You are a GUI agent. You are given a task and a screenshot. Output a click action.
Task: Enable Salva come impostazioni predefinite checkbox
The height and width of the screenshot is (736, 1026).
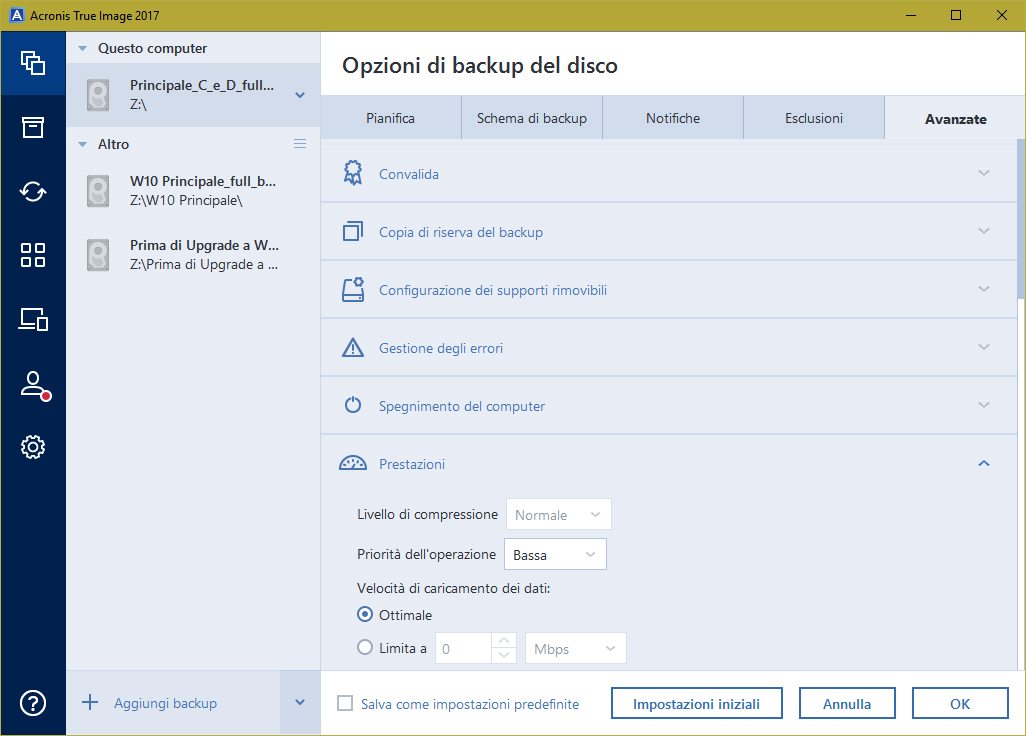[345, 704]
